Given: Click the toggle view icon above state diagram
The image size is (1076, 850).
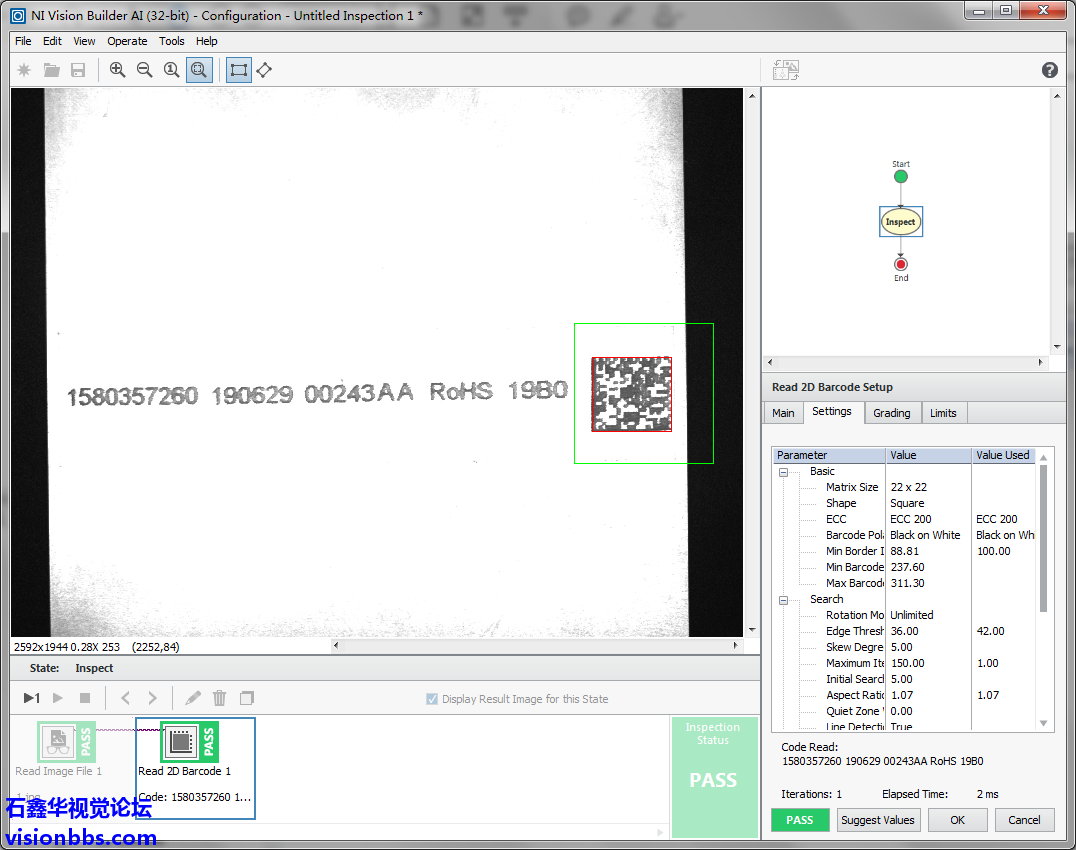Looking at the screenshot, I should (x=786, y=70).
